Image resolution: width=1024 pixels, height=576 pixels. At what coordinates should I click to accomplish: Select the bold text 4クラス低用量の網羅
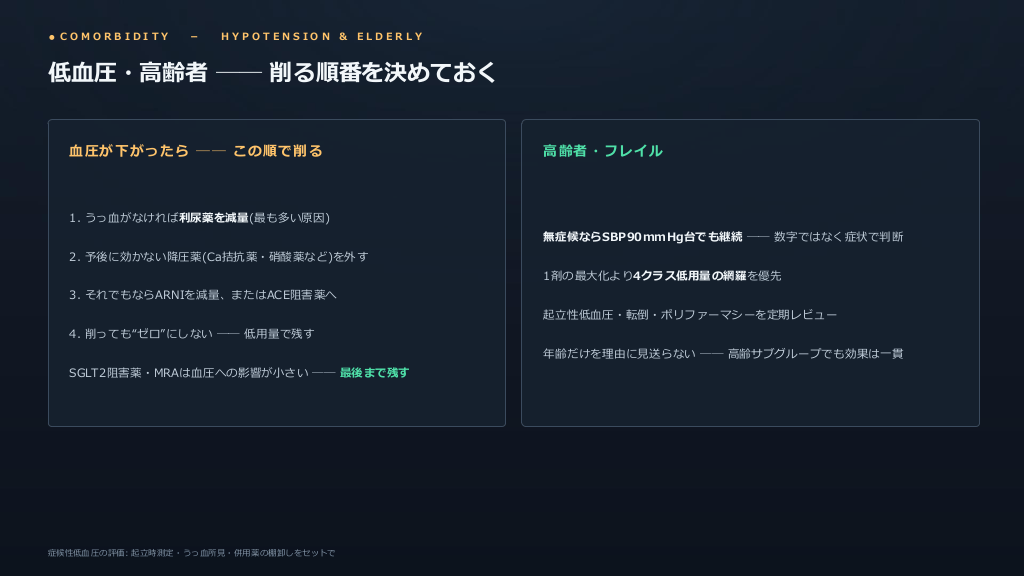click(x=690, y=276)
